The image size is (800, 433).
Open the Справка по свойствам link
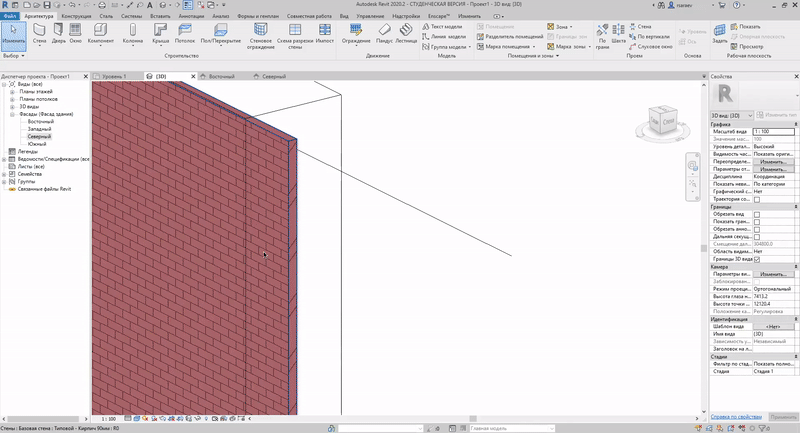coord(736,416)
